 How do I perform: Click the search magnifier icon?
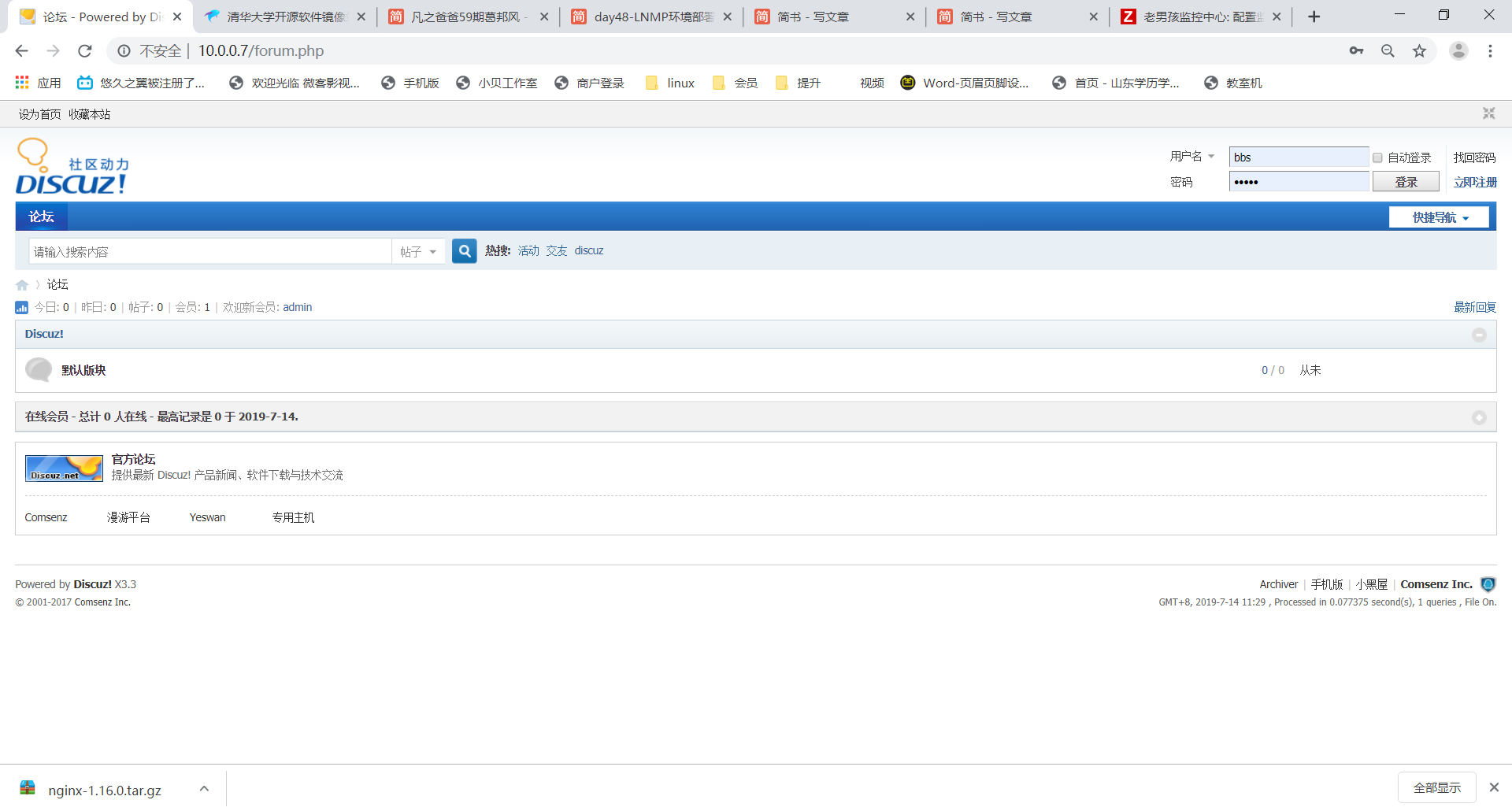click(x=464, y=250)
